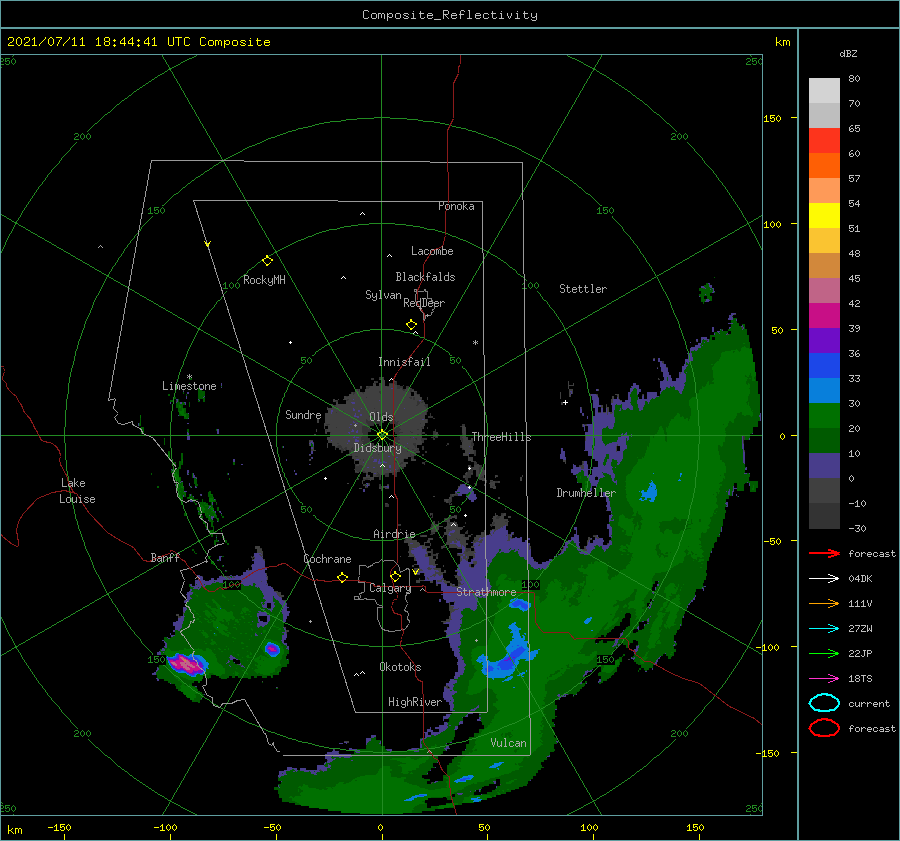
Task: Click the Blackfalds town label
Action: pyautogui.click(x=425, y=277)
